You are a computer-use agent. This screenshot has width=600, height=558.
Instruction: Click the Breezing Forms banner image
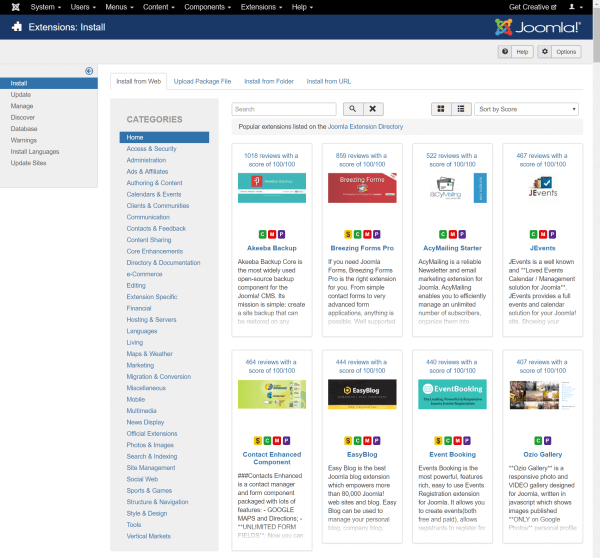click(362, 188)
